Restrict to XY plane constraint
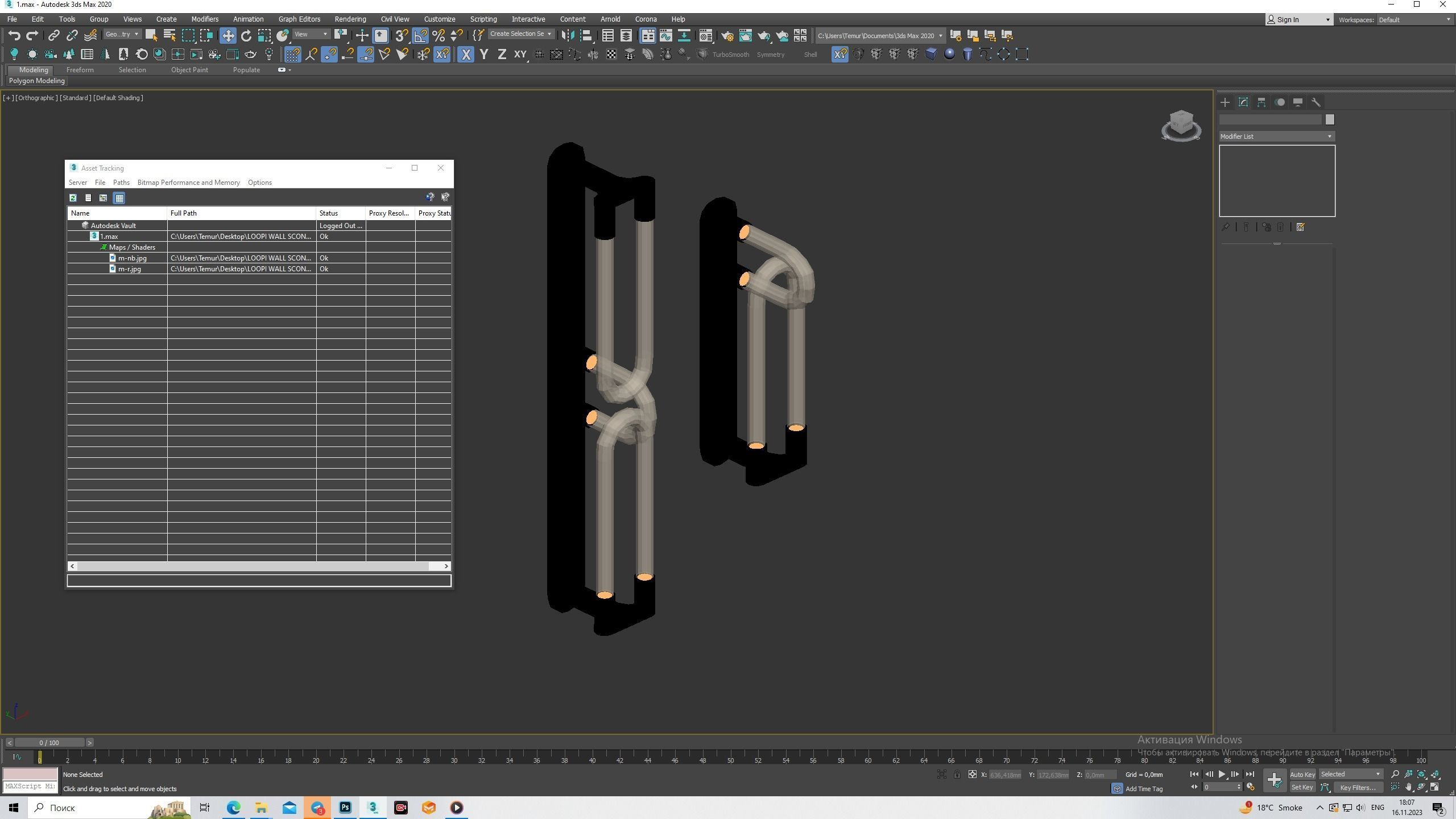The height and width of the screenshot is (819, 1456). (520, 55)
